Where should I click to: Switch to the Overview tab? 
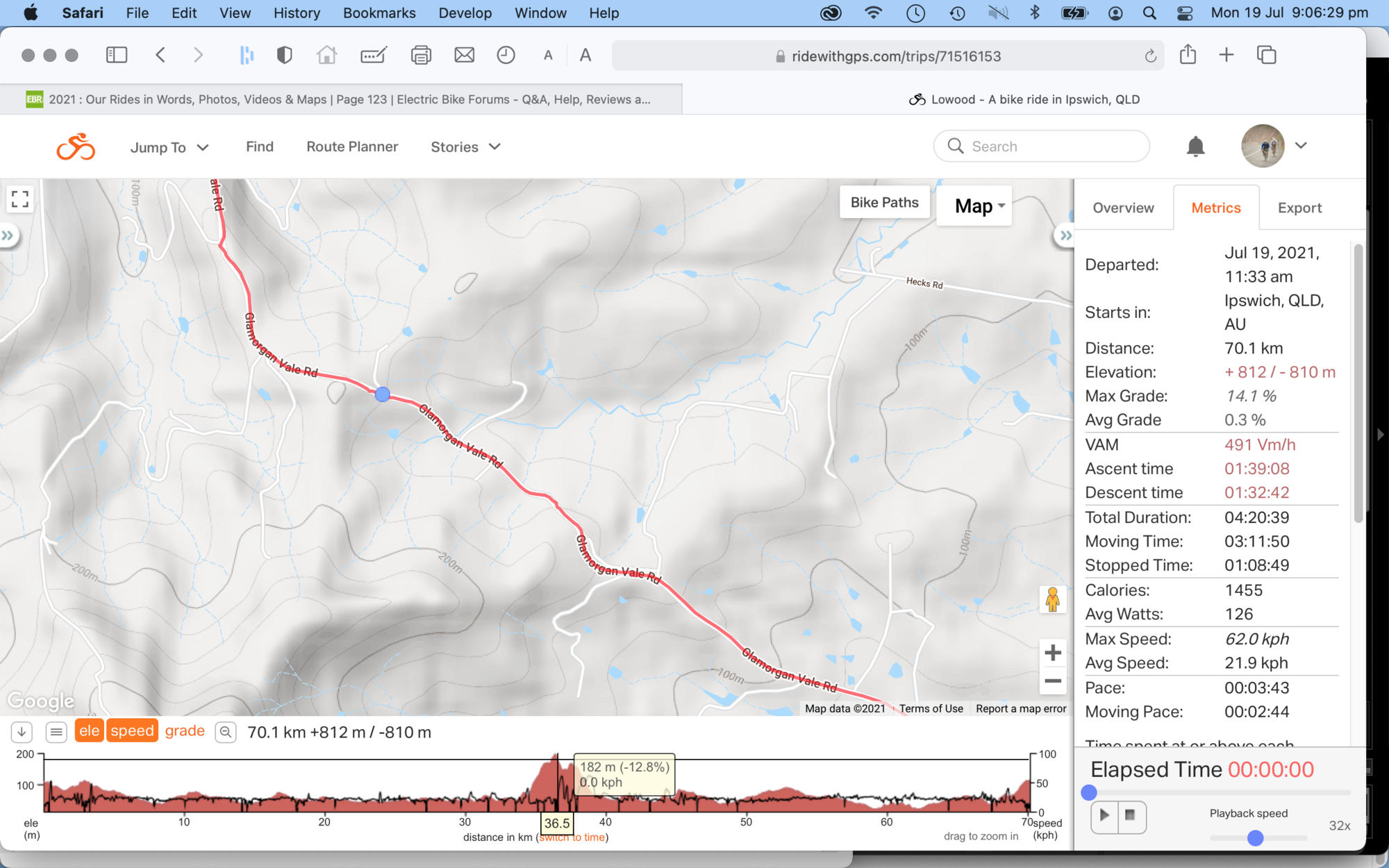tap(1123, 208)
